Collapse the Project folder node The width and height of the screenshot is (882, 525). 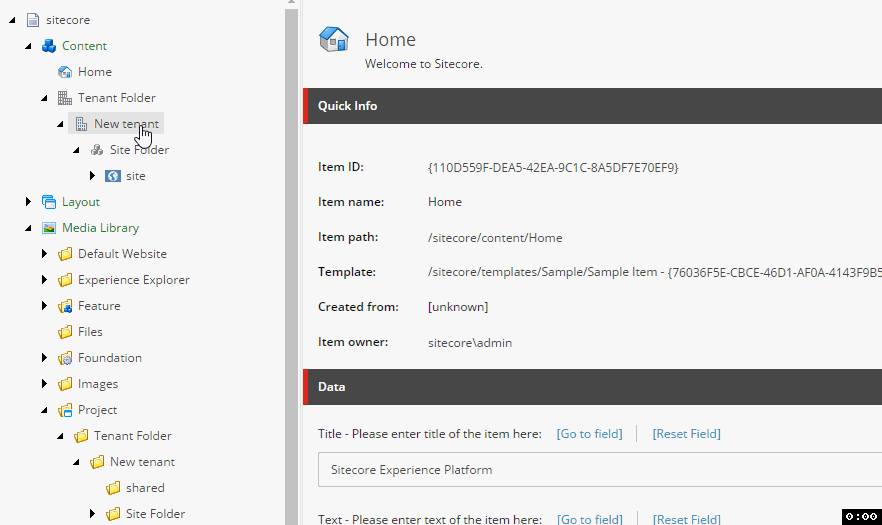[x=44, y=410]
